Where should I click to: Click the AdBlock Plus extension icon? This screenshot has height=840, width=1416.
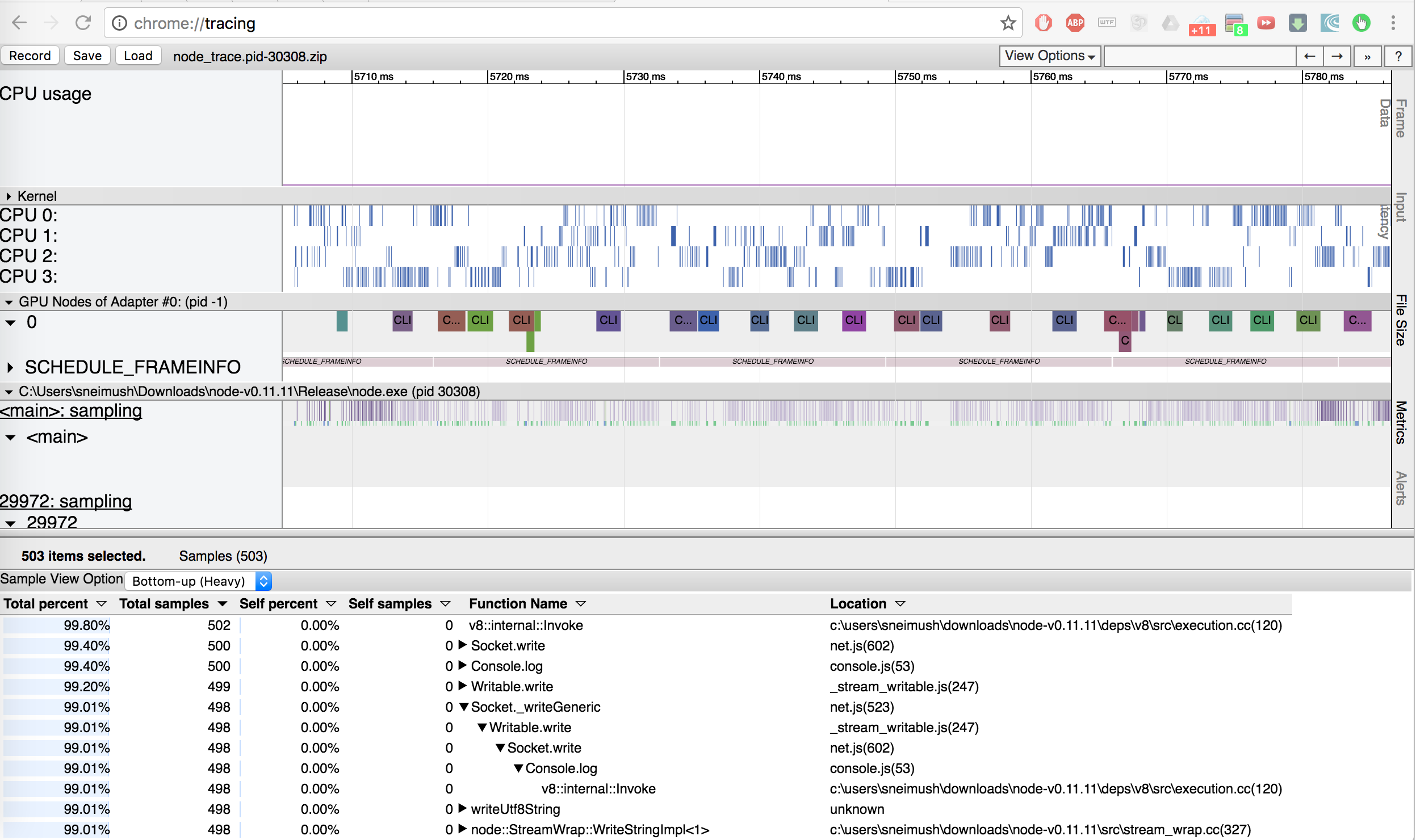pyautogui.click(x=1075, y=23)
